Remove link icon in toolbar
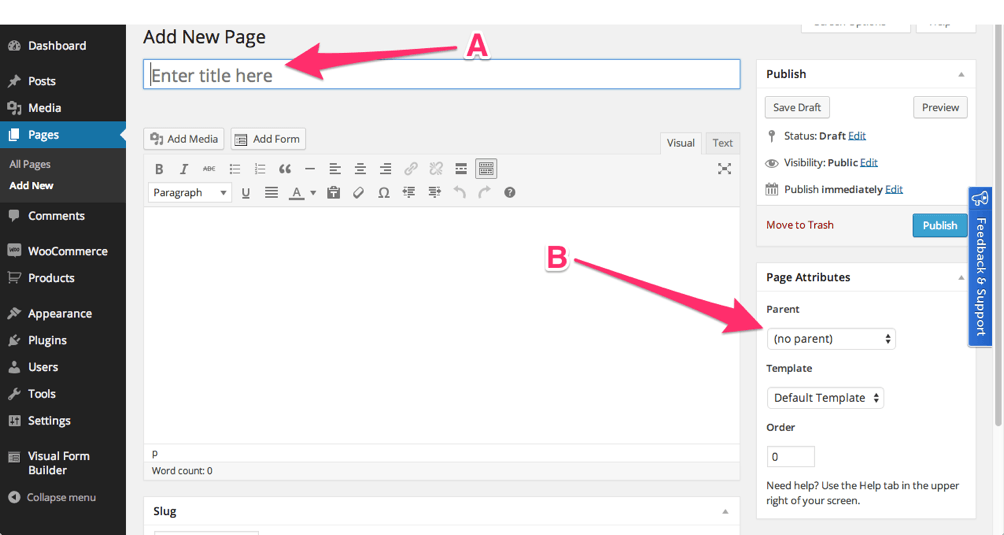The width and height of the screenshot is (1004, 535). [436, 169]
